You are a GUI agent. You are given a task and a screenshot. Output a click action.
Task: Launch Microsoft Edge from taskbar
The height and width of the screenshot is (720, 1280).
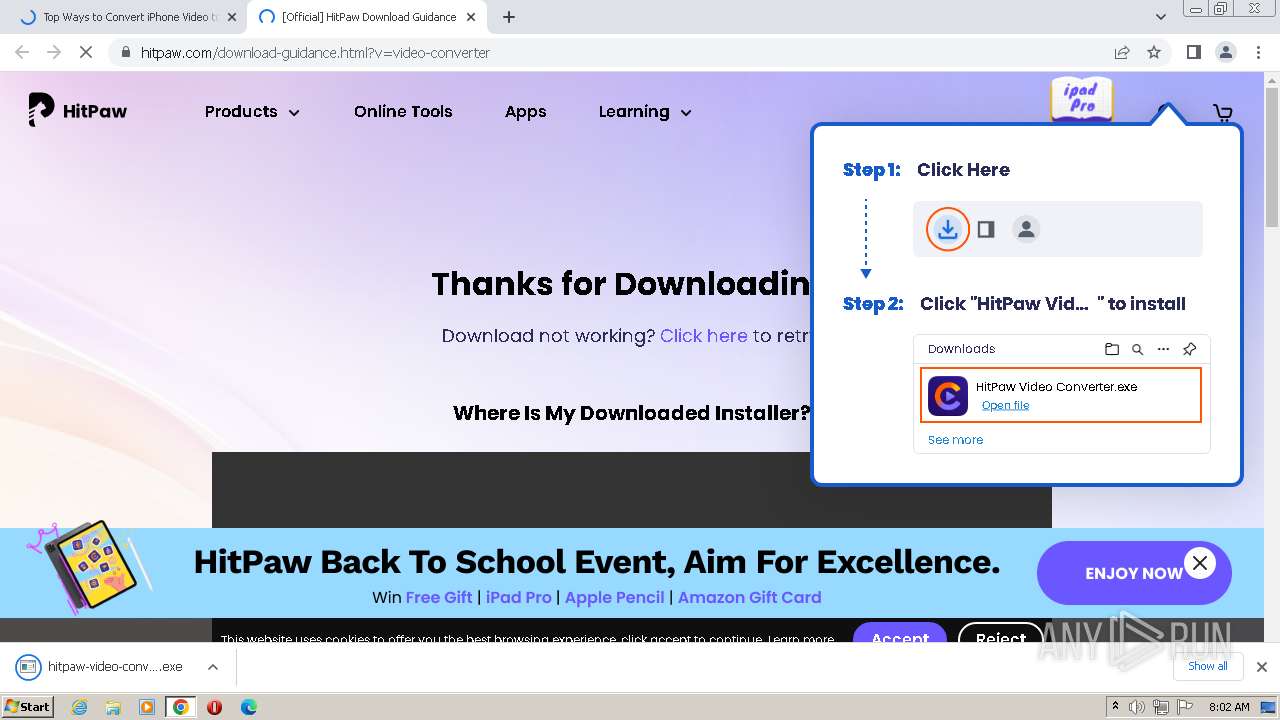point(248,706)
